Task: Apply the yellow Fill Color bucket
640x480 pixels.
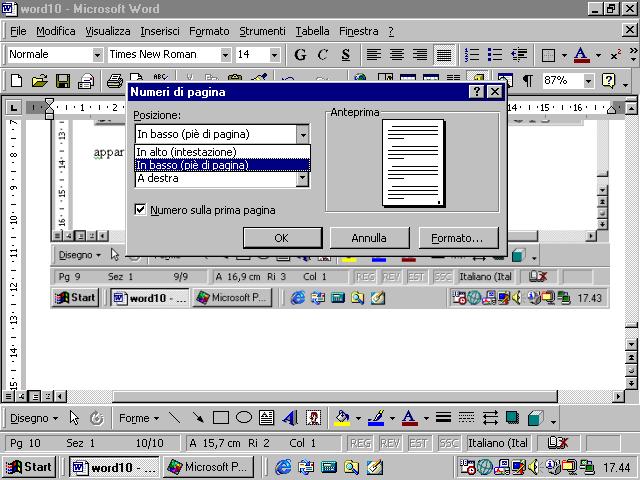Action: pos(342,418)
